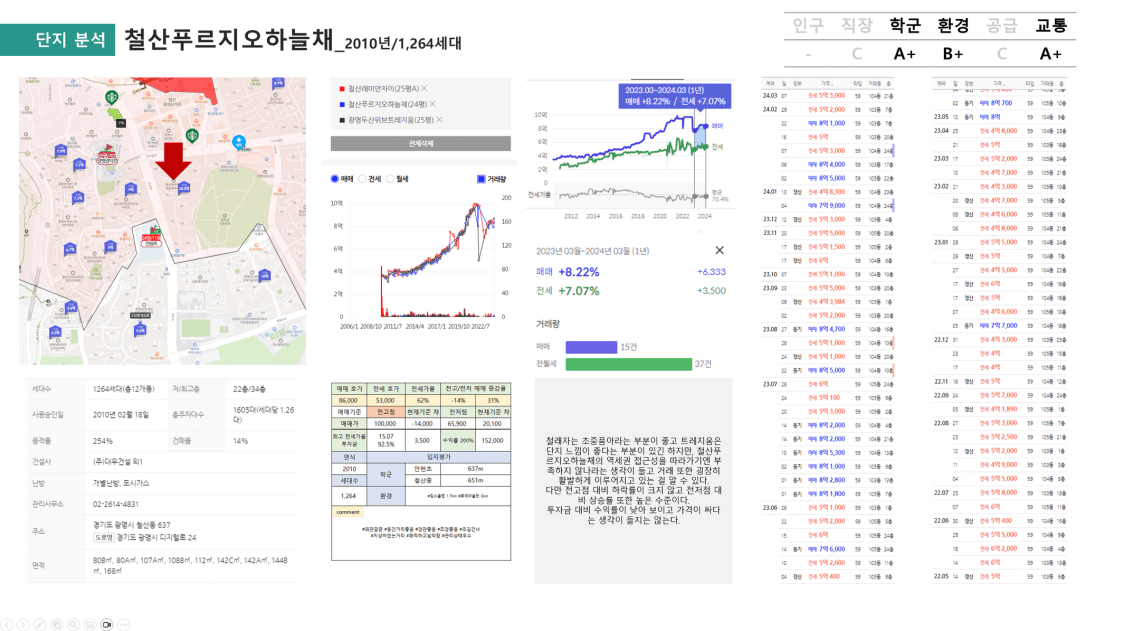Click the black swatch for 광명두산위브트레지움(25평)
1124x631 pixels.
point(342,120)
